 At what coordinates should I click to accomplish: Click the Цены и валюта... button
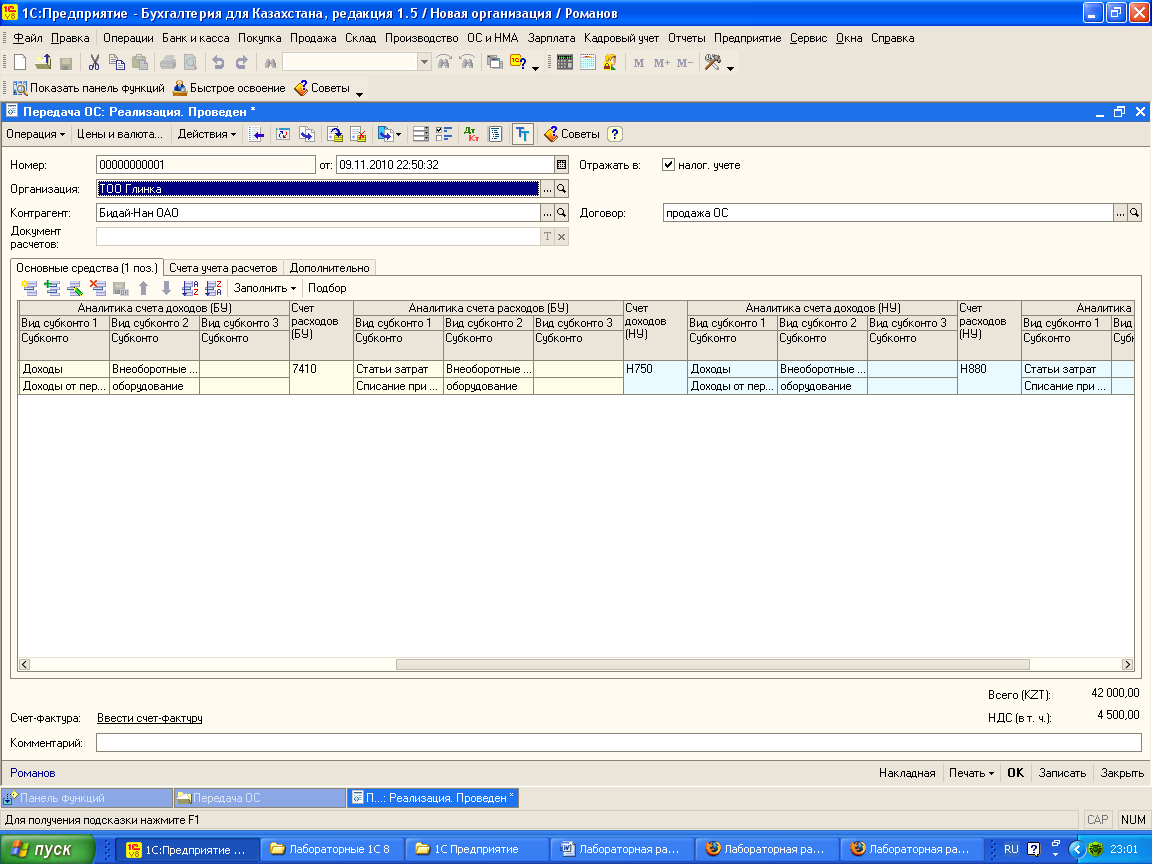(120, 134)
